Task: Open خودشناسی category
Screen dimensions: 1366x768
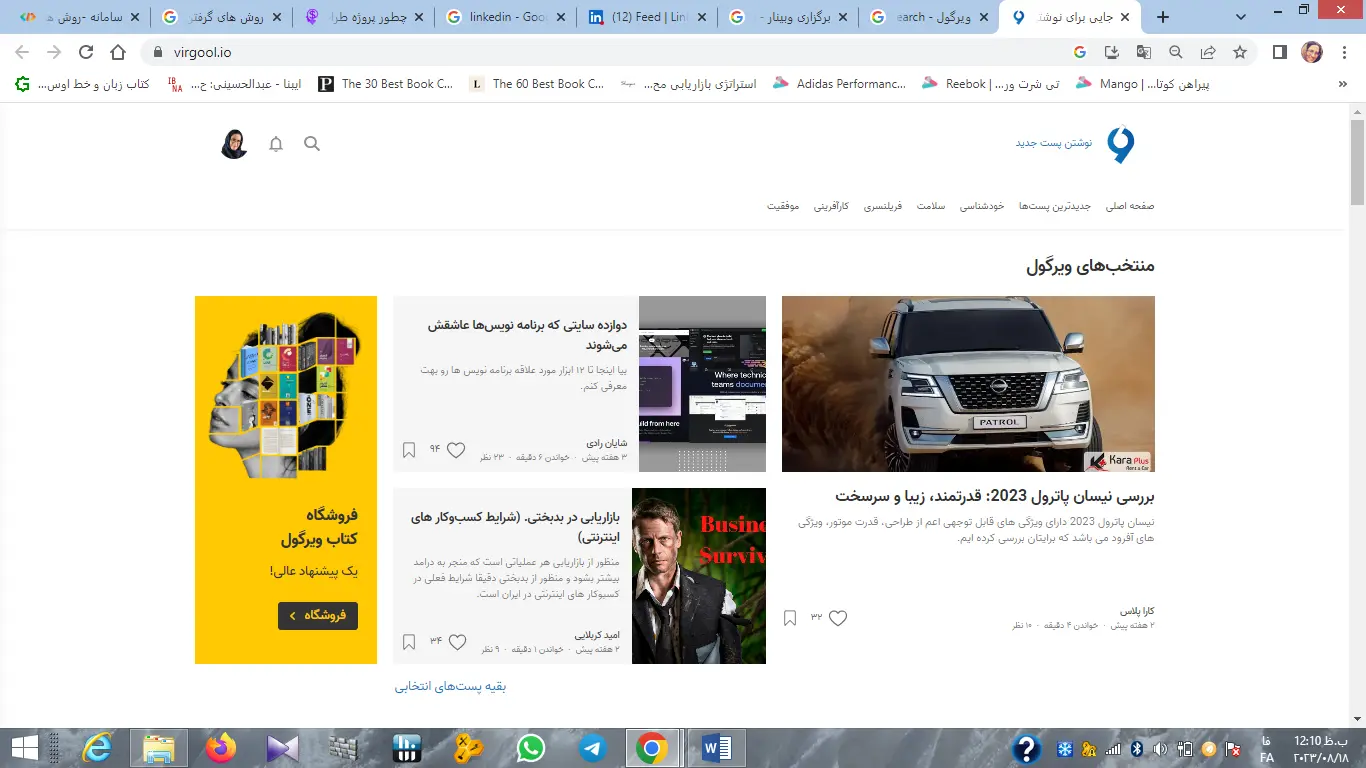Action: pyautogui.click(x=982, y=206)
